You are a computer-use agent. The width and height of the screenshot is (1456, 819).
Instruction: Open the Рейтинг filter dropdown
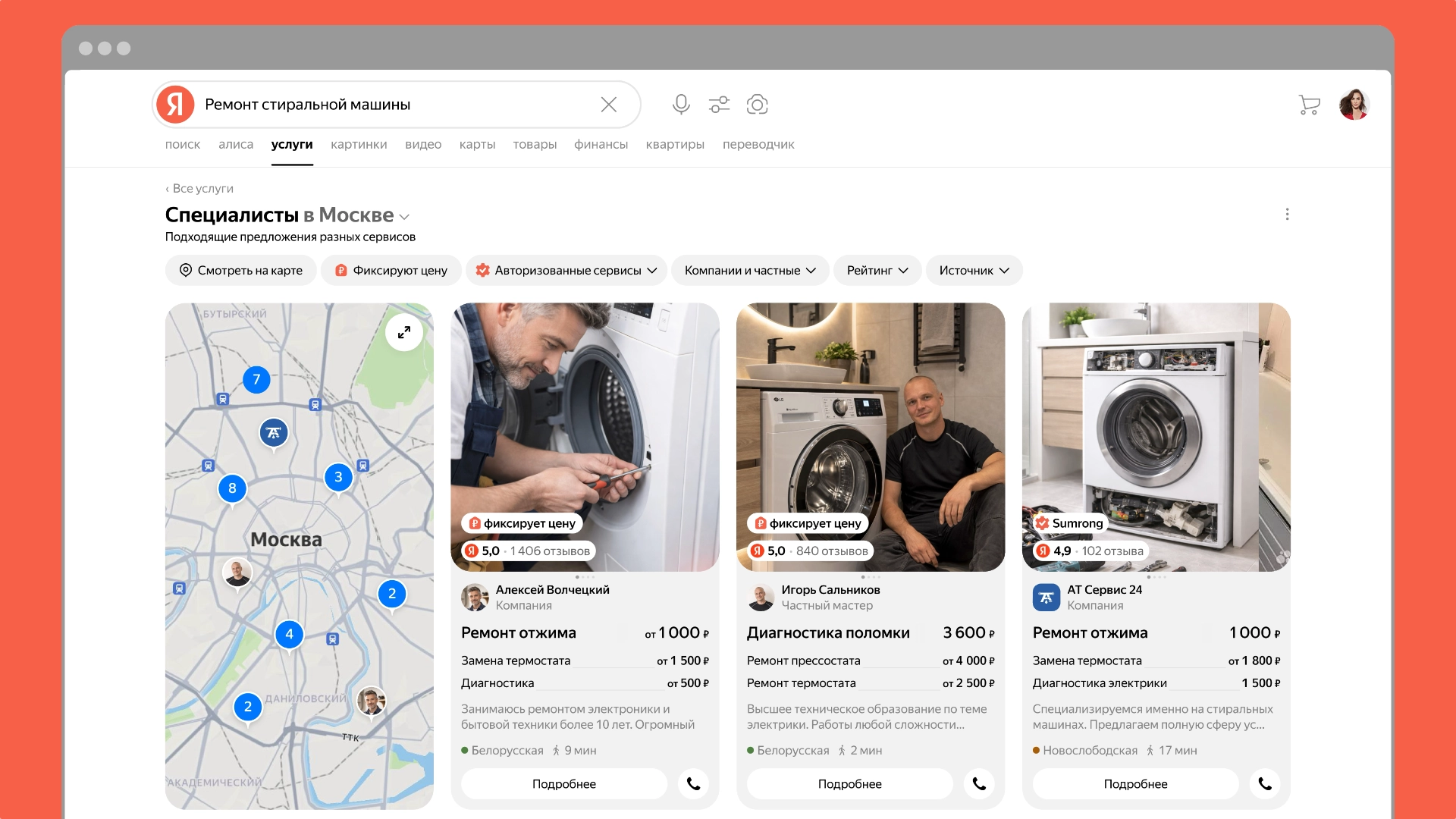click(x=877, y=271)
